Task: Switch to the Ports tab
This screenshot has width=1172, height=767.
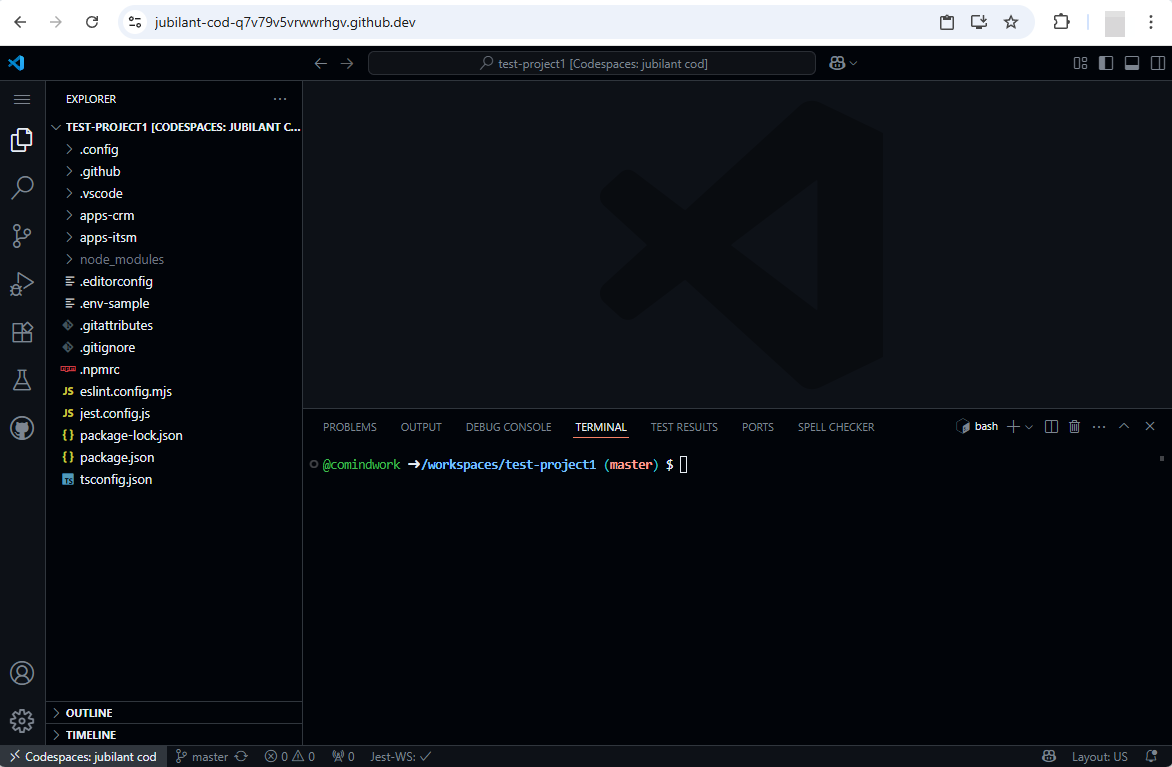Action: coord(757,427)
